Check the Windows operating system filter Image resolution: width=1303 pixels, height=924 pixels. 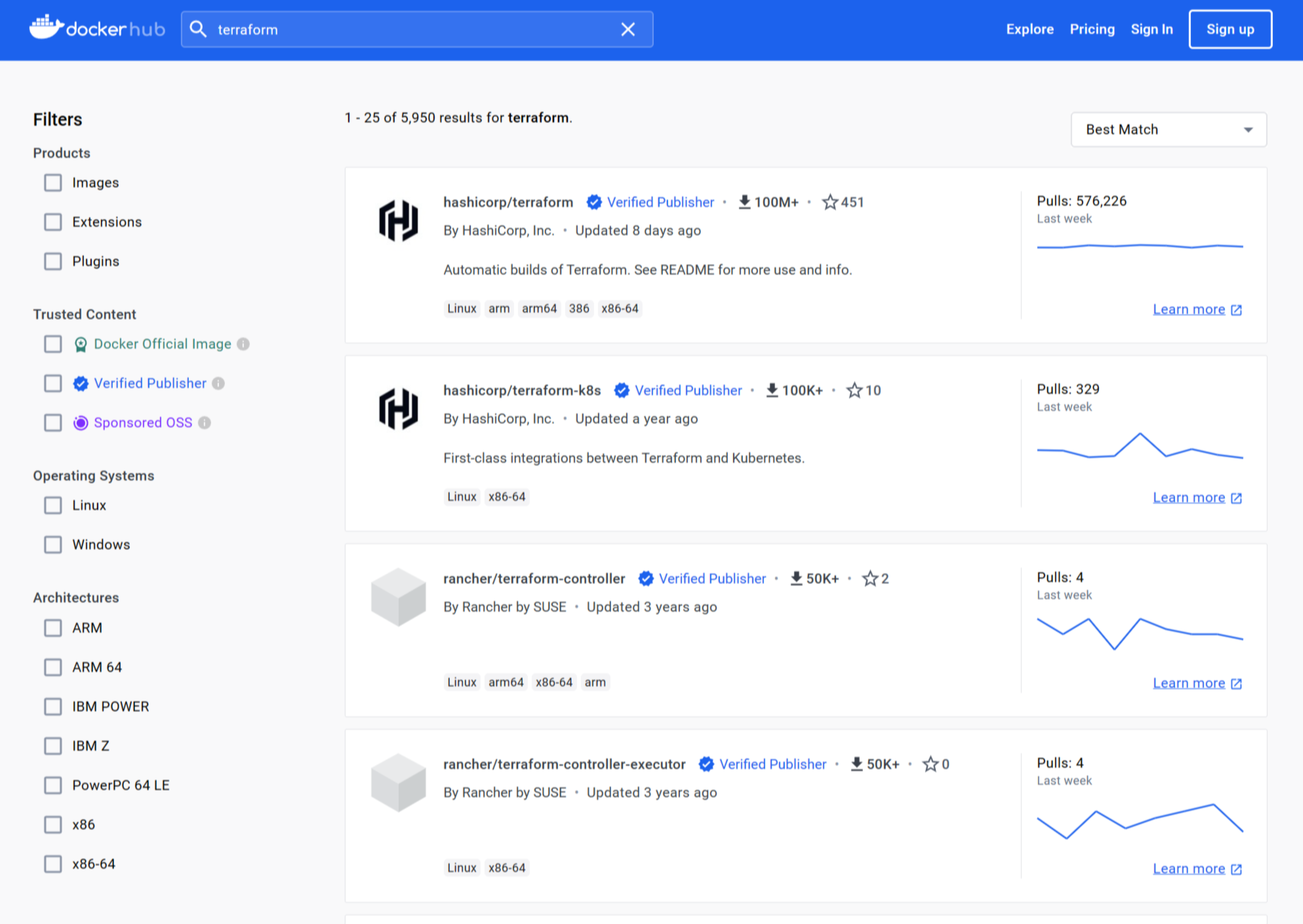pos(52,544)
